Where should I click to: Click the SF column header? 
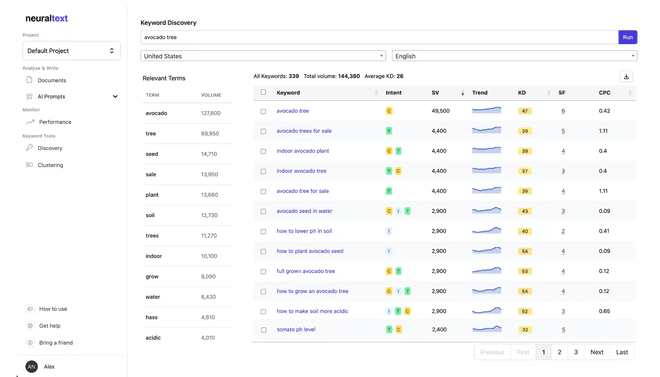pyautogui.click(x=562, y=93)
